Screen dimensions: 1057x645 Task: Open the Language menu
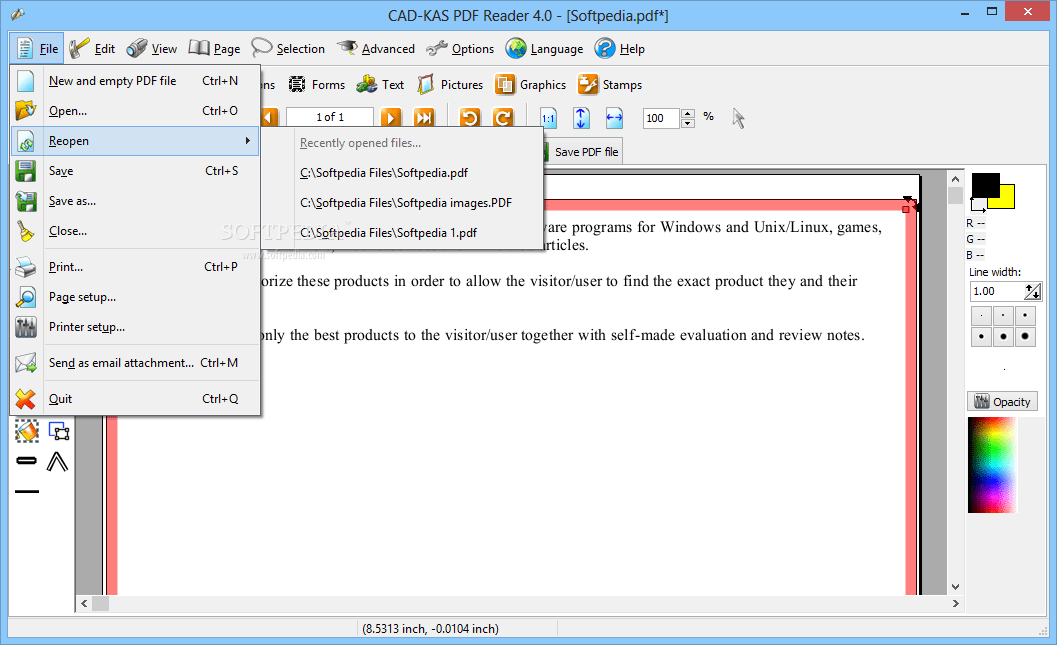pos(544,49)
